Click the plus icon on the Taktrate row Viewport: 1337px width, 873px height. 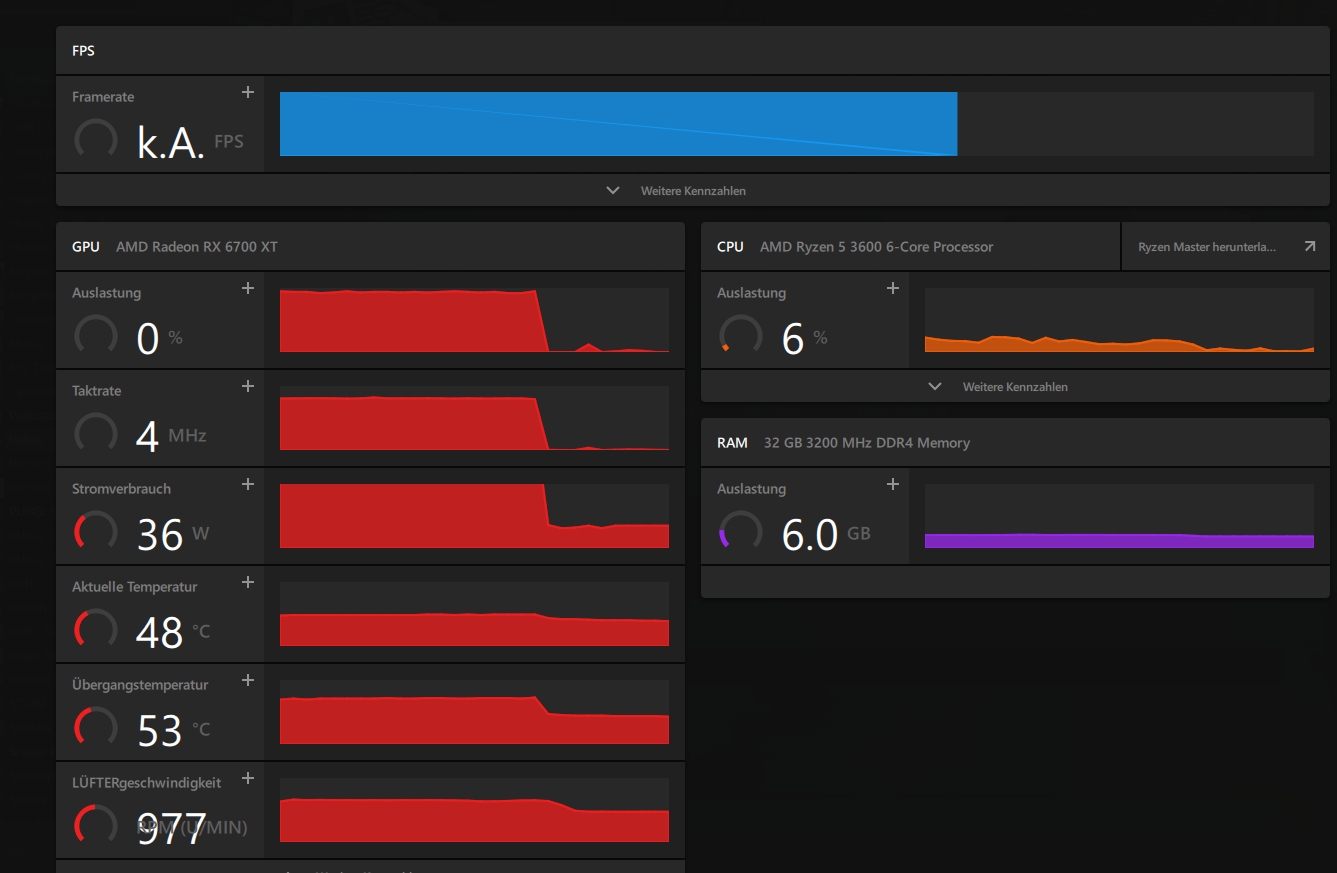[x=248, y=387]
